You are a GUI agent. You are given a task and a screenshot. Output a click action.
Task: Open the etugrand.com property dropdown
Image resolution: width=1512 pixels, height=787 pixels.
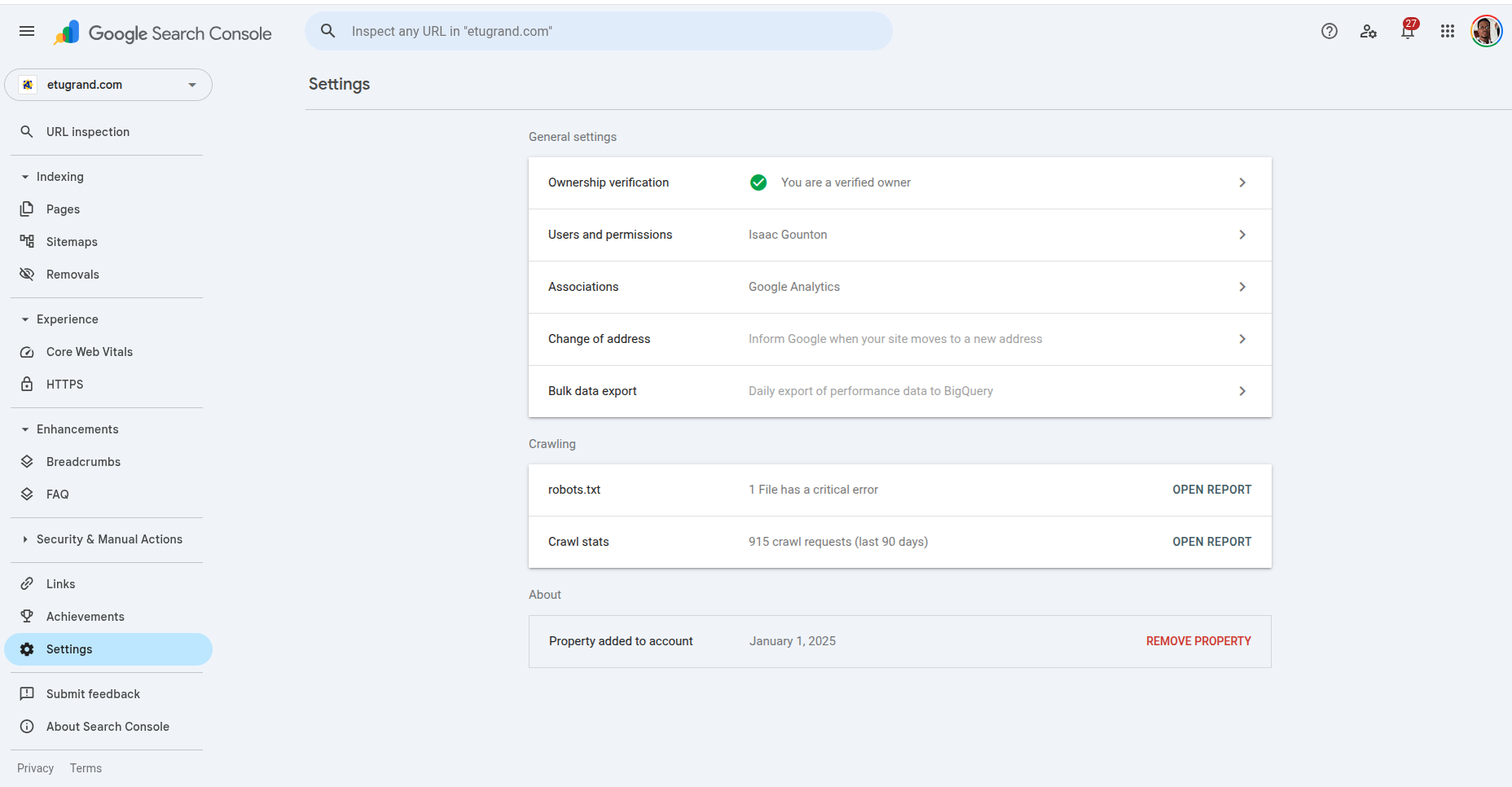108,85
